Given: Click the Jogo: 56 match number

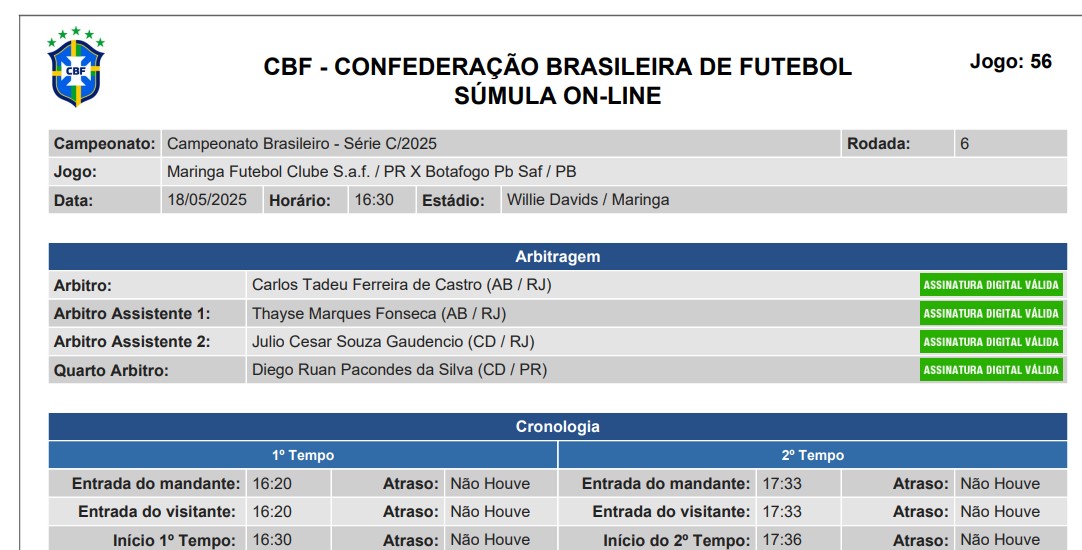Looking at the screenshot, I should 1010,61.
